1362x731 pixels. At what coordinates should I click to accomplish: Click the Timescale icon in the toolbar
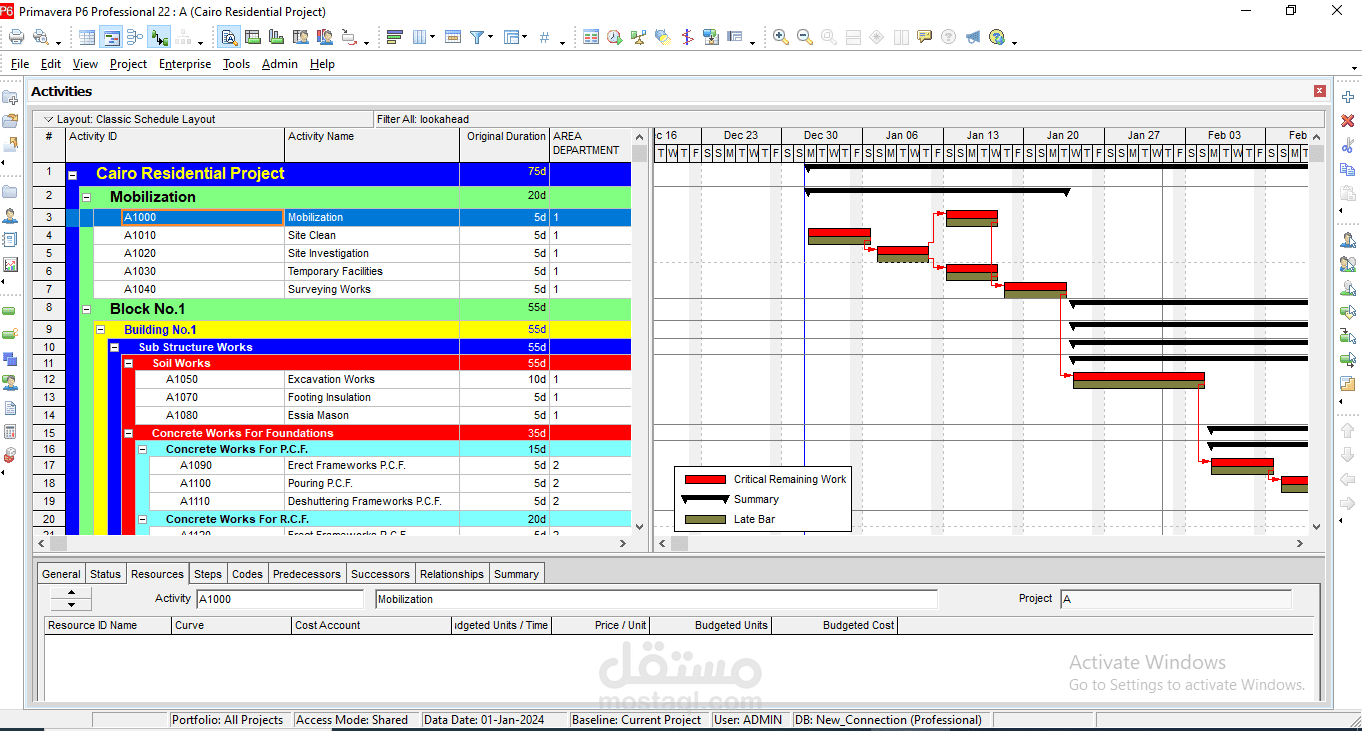(453, 37)
